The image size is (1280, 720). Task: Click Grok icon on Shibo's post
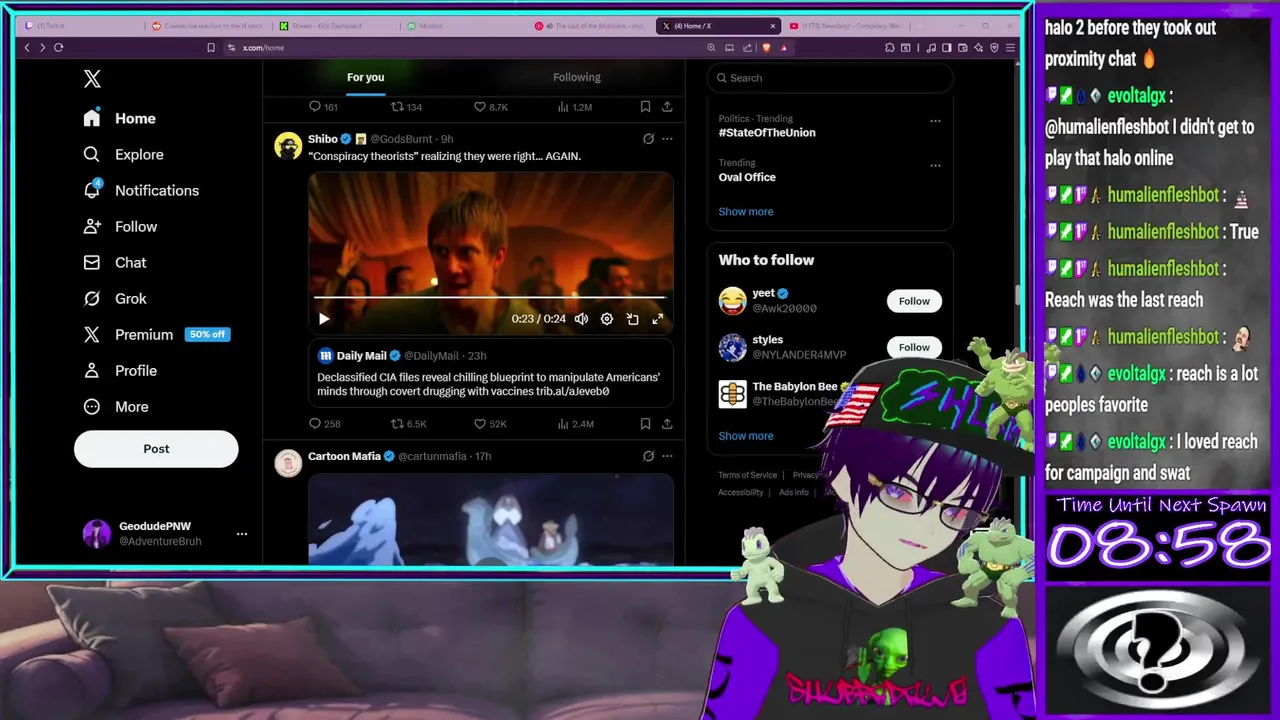coord(648,139)
